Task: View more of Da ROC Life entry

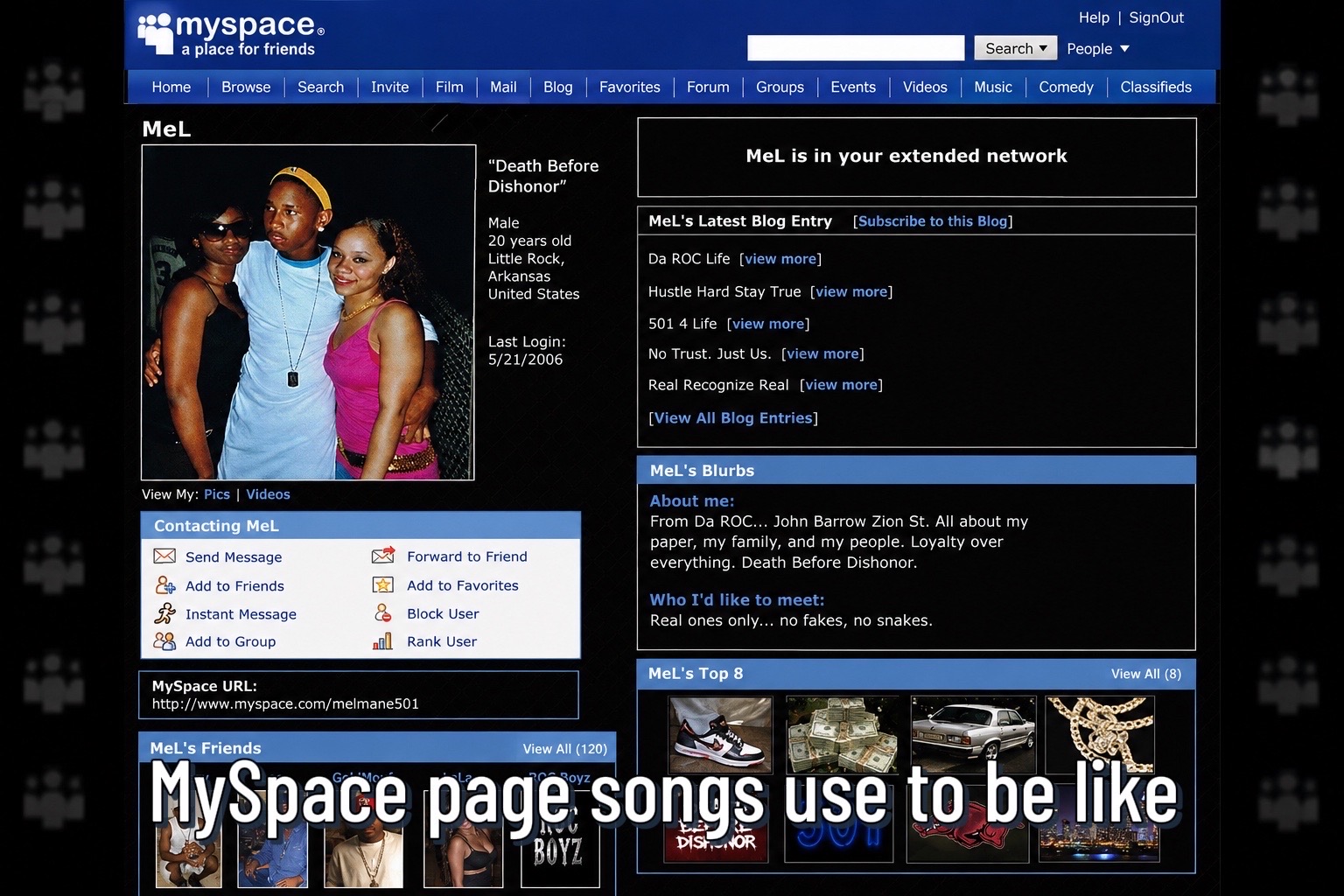Action: (780, 259)
